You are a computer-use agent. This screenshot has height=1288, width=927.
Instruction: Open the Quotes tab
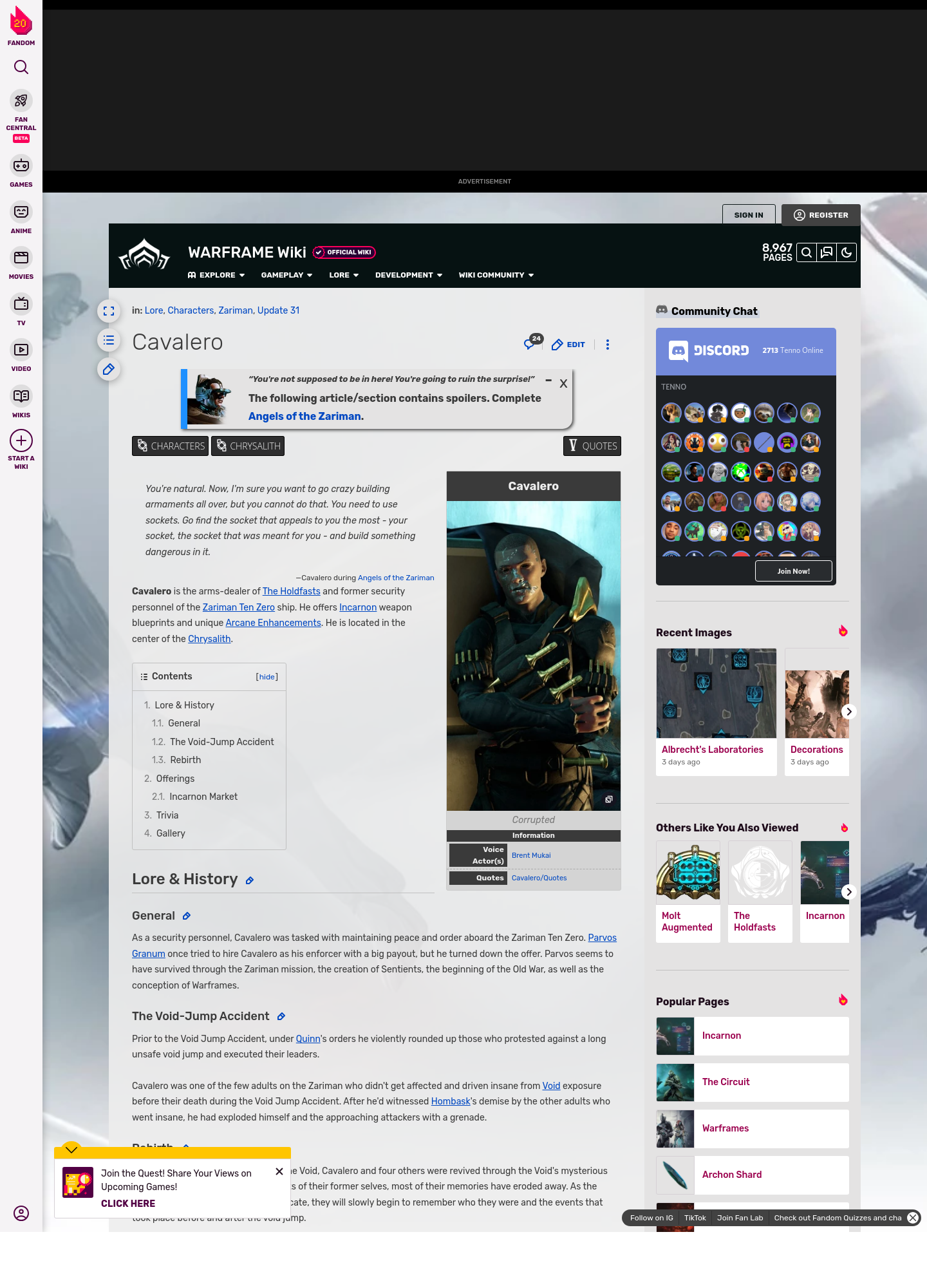[592, 446]
